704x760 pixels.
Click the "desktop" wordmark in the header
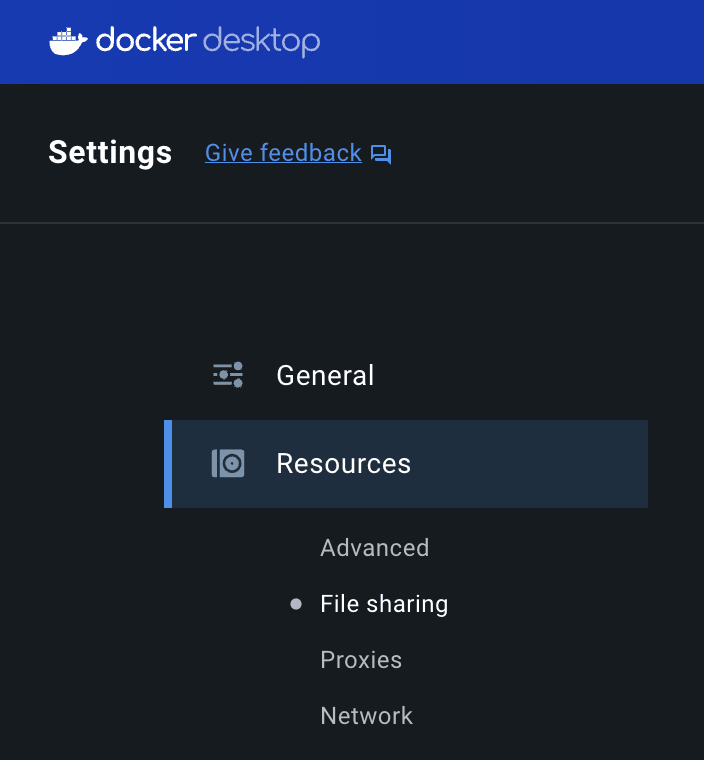262,42
